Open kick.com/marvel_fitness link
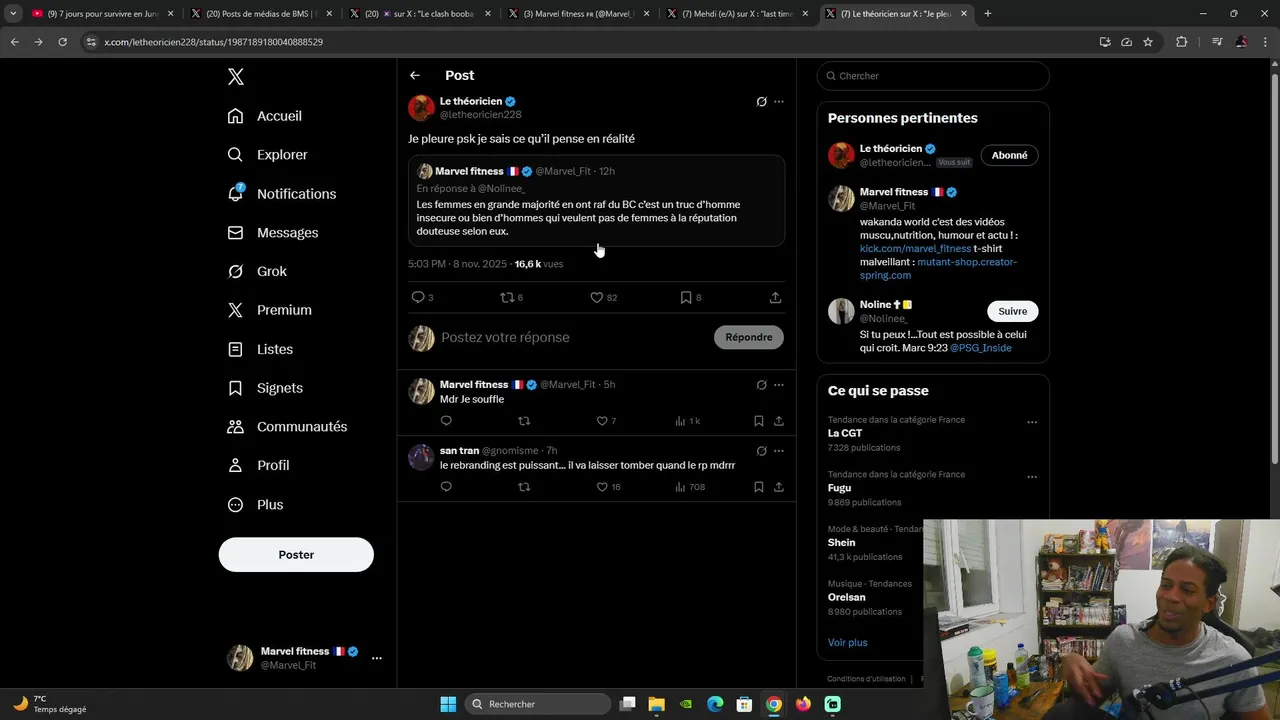The width and height of the screenshot is (1280, 720). click(x=915, y=249)
